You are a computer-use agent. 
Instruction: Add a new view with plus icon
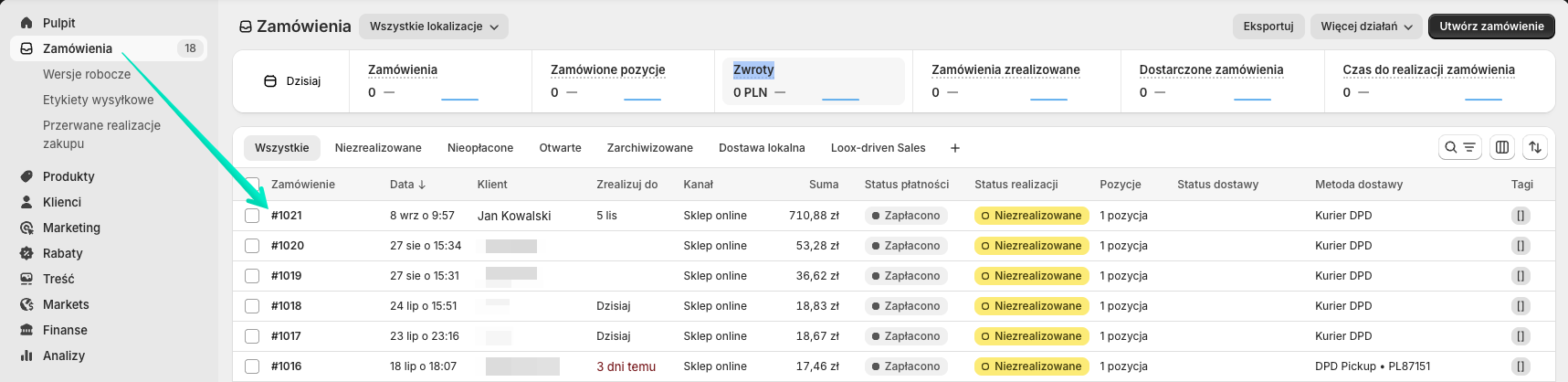[955, 148]
